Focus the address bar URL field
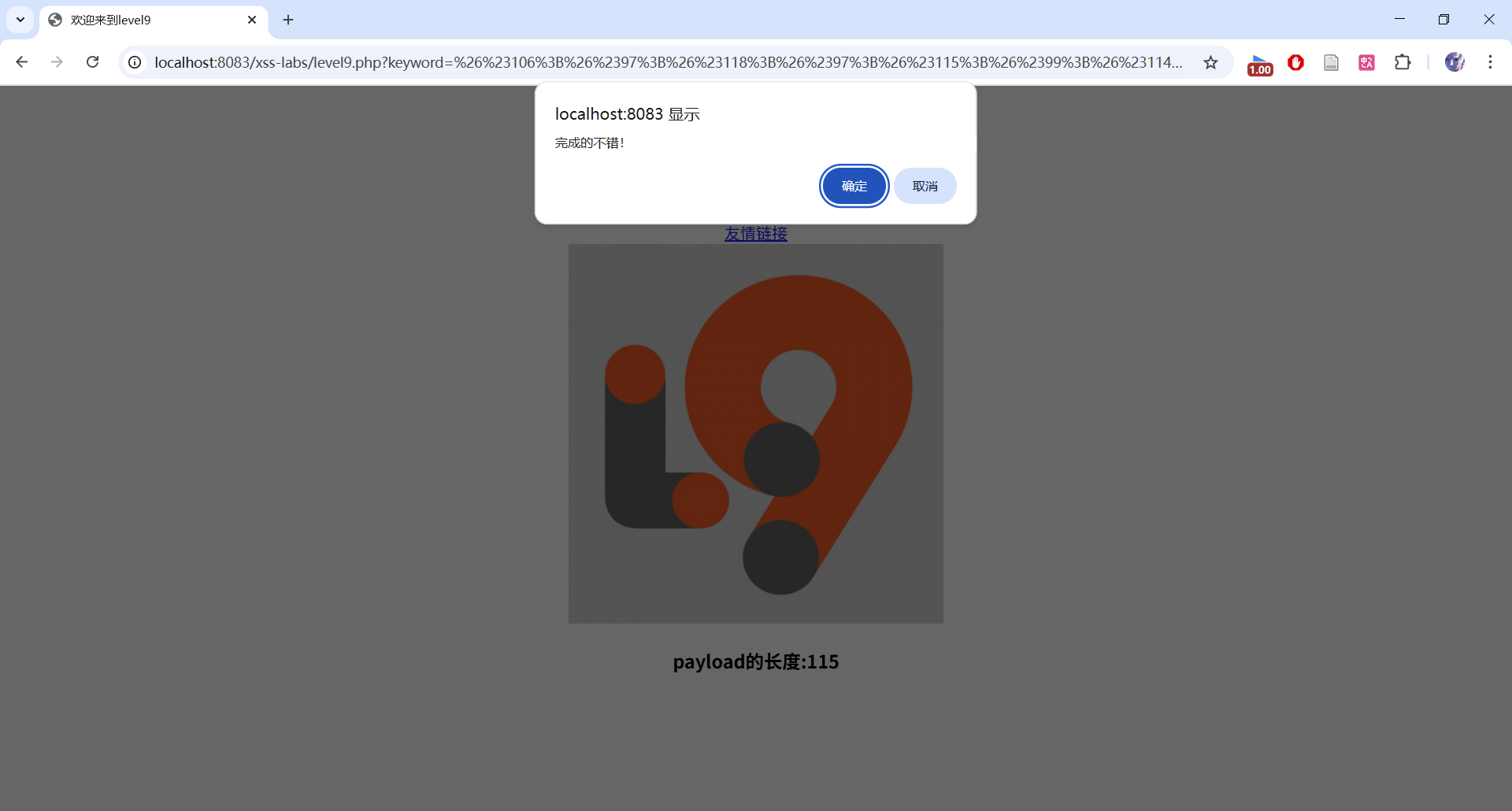1512x811 pixels. coord(668,62)
